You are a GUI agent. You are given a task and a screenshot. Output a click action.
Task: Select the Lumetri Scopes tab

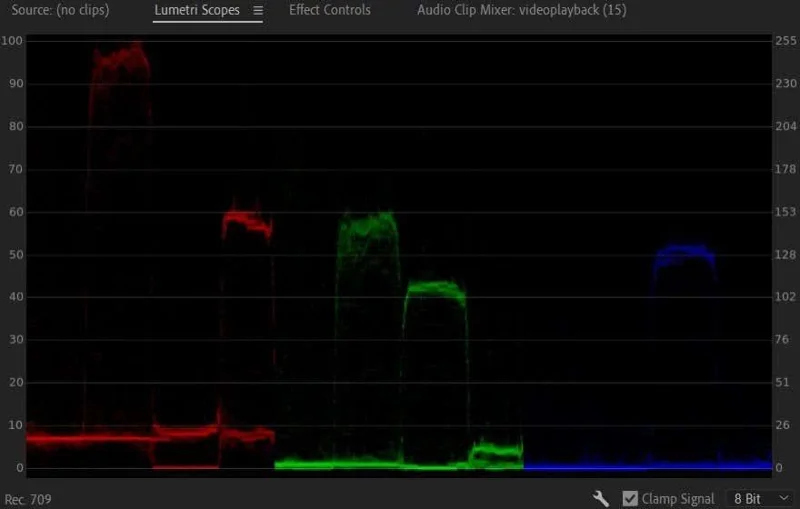197,10
